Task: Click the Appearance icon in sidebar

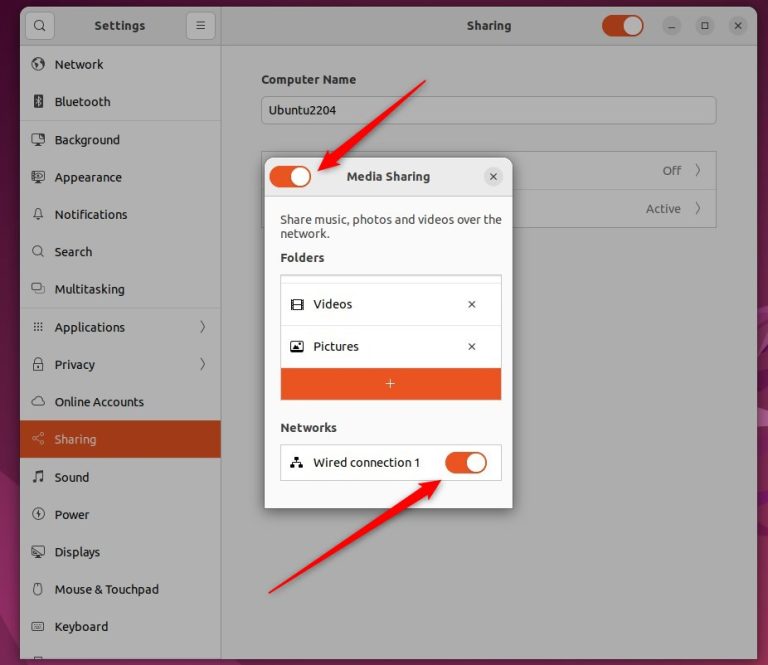Action: (38, 177)
